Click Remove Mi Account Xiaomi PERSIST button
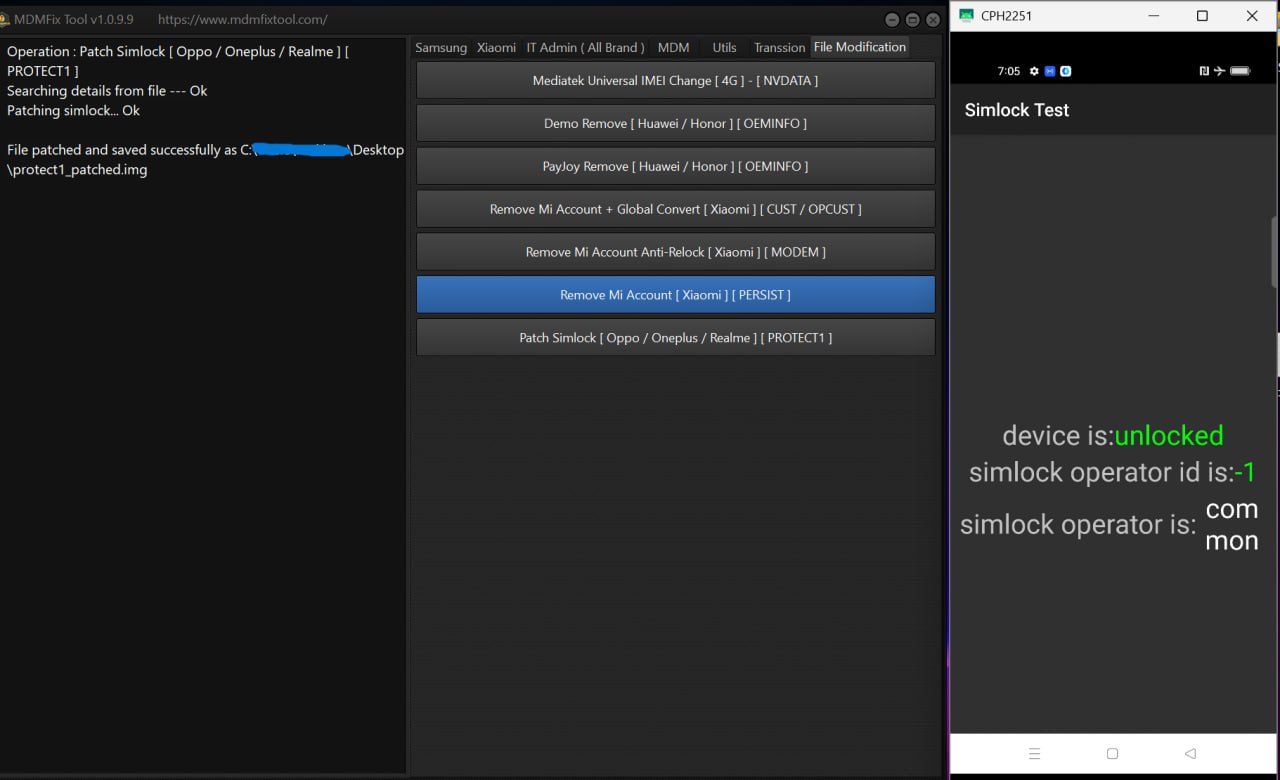1280x780 pixels. pyautogui.click(x=675, y=295)
